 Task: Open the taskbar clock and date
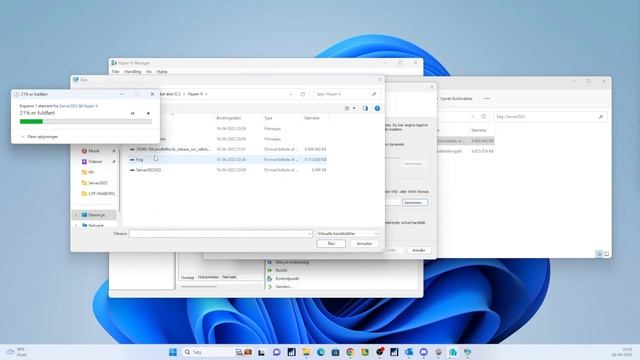click(622, 352)
